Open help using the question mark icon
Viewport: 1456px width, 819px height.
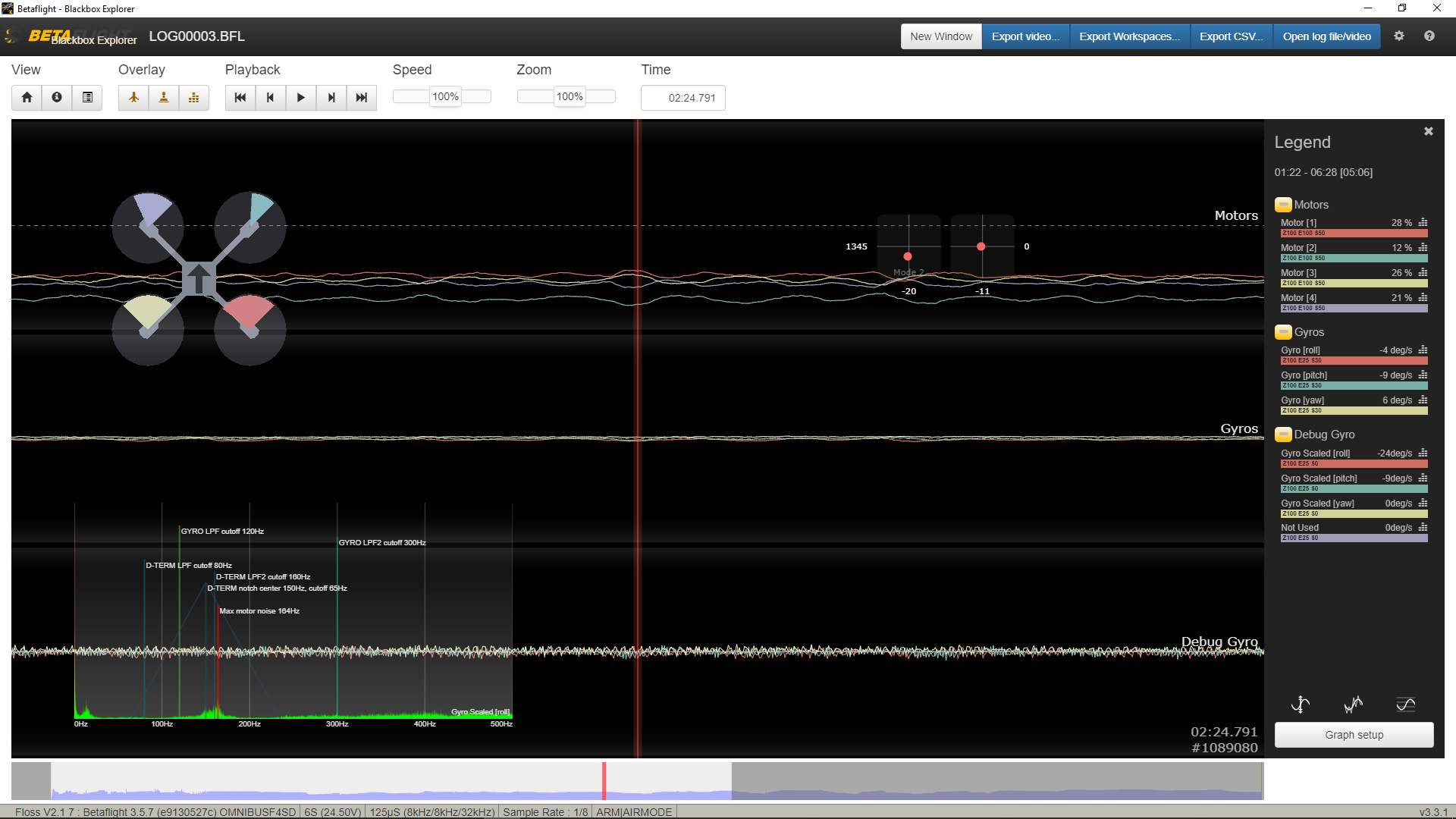(1430, 36)
